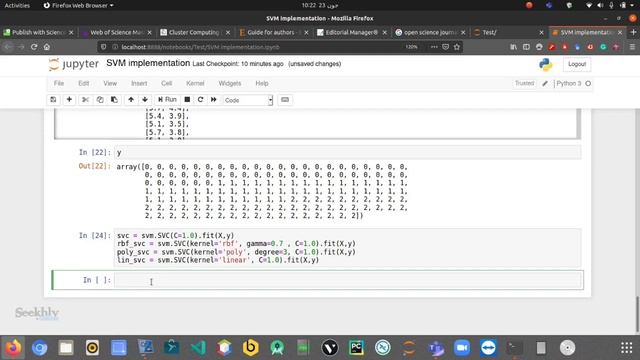The height and width of the screenshot is (360, 640).
Task: Open the Widgets menu in Jupyter
Action: 230,83
